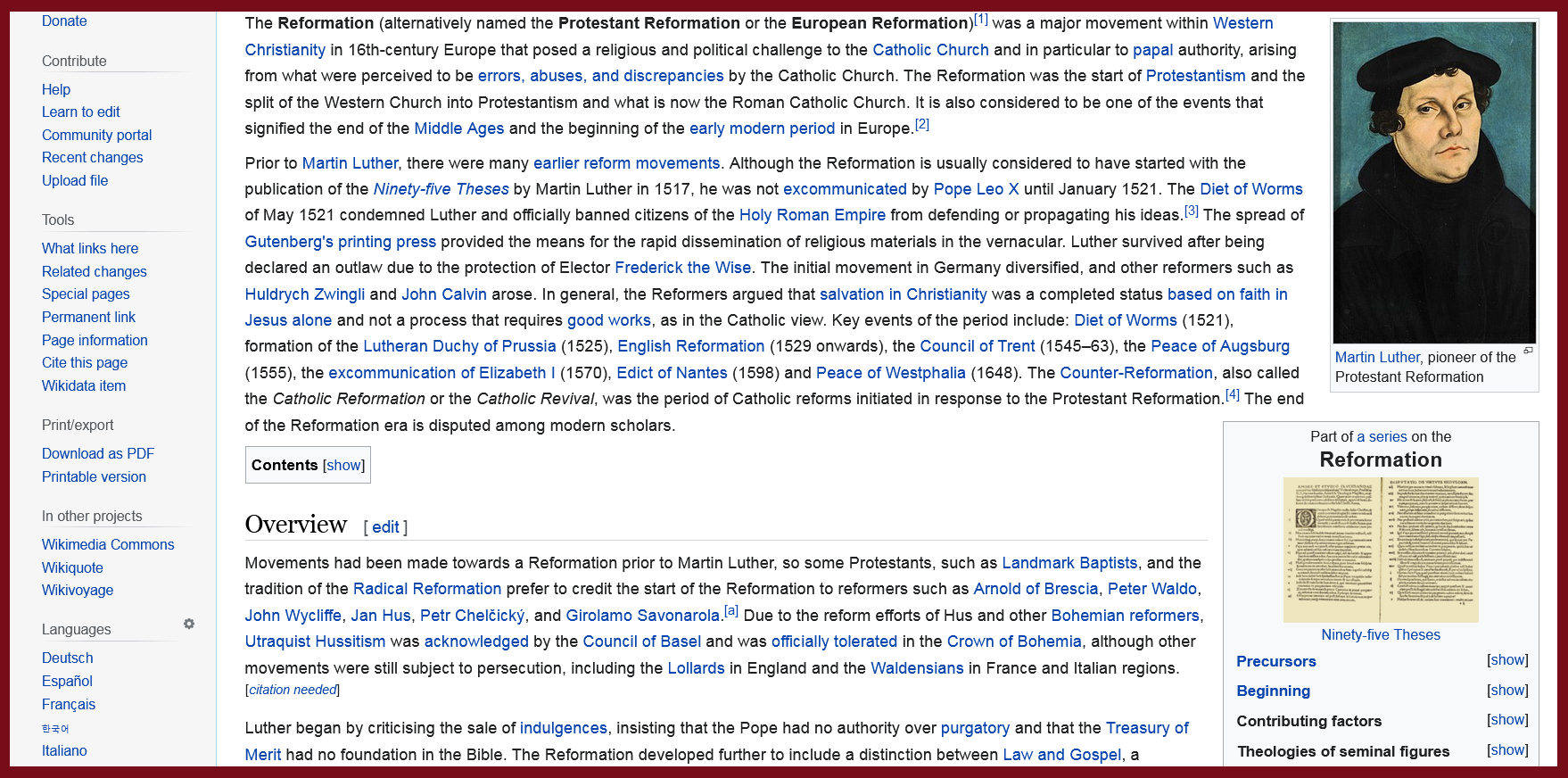Open the Help page

click(x=56, y=89)
